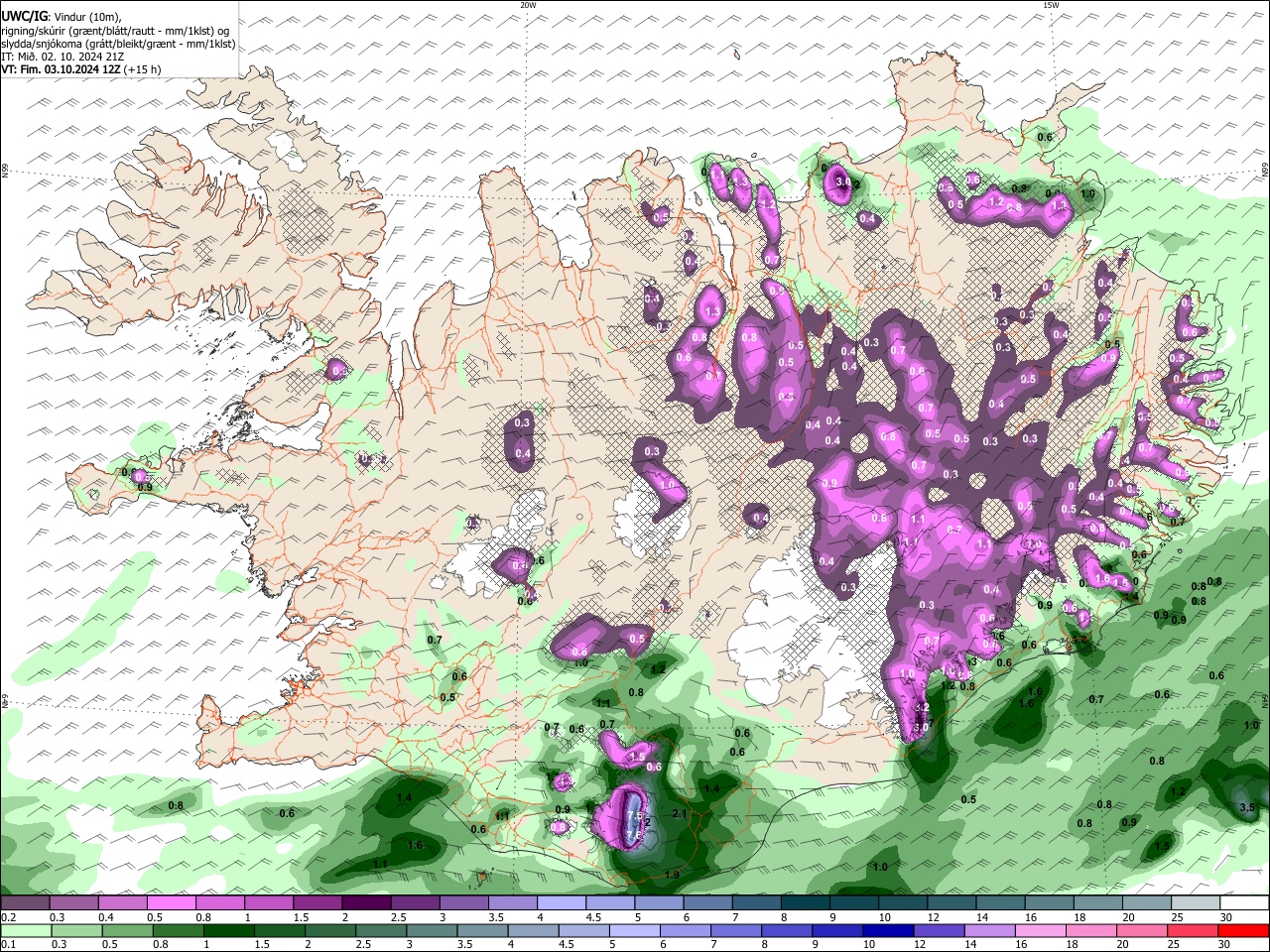Click the '2.1' rain value on the south coast
The image size is (1270, 952).
[x=680, y=813]
